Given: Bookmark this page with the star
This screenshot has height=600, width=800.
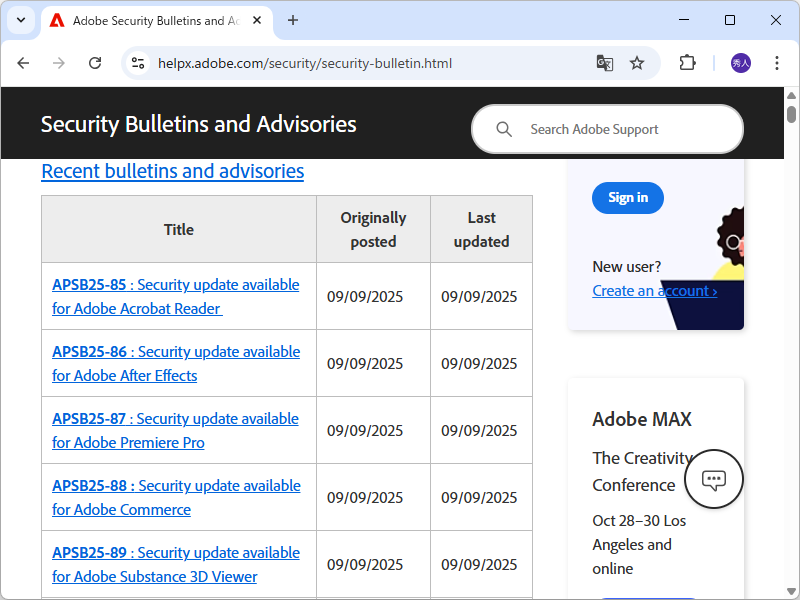Looking at the screenshot, I should 637,63.
